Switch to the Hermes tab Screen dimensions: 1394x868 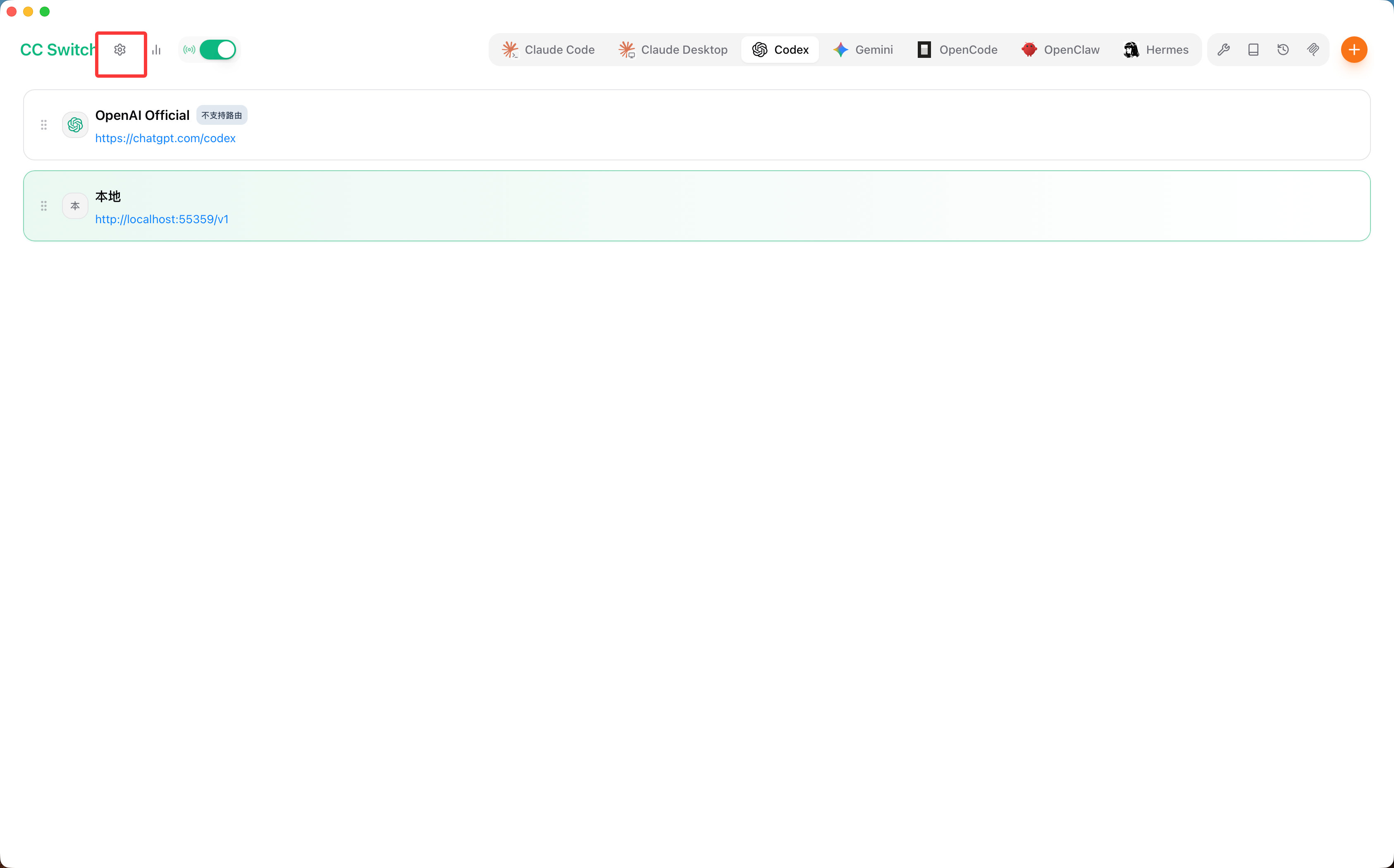(x=1156, y=50)
